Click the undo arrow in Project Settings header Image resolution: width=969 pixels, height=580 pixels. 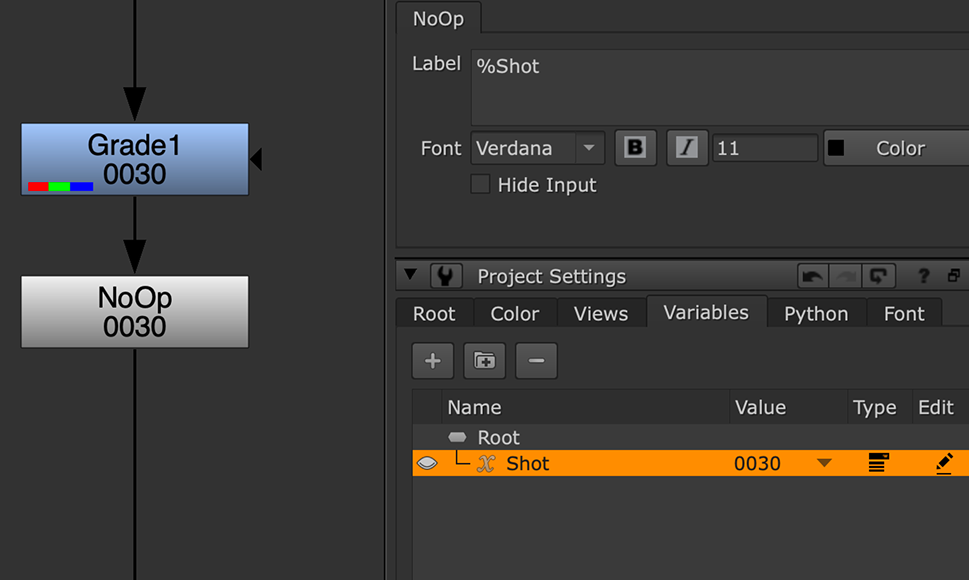pos(811,276)
